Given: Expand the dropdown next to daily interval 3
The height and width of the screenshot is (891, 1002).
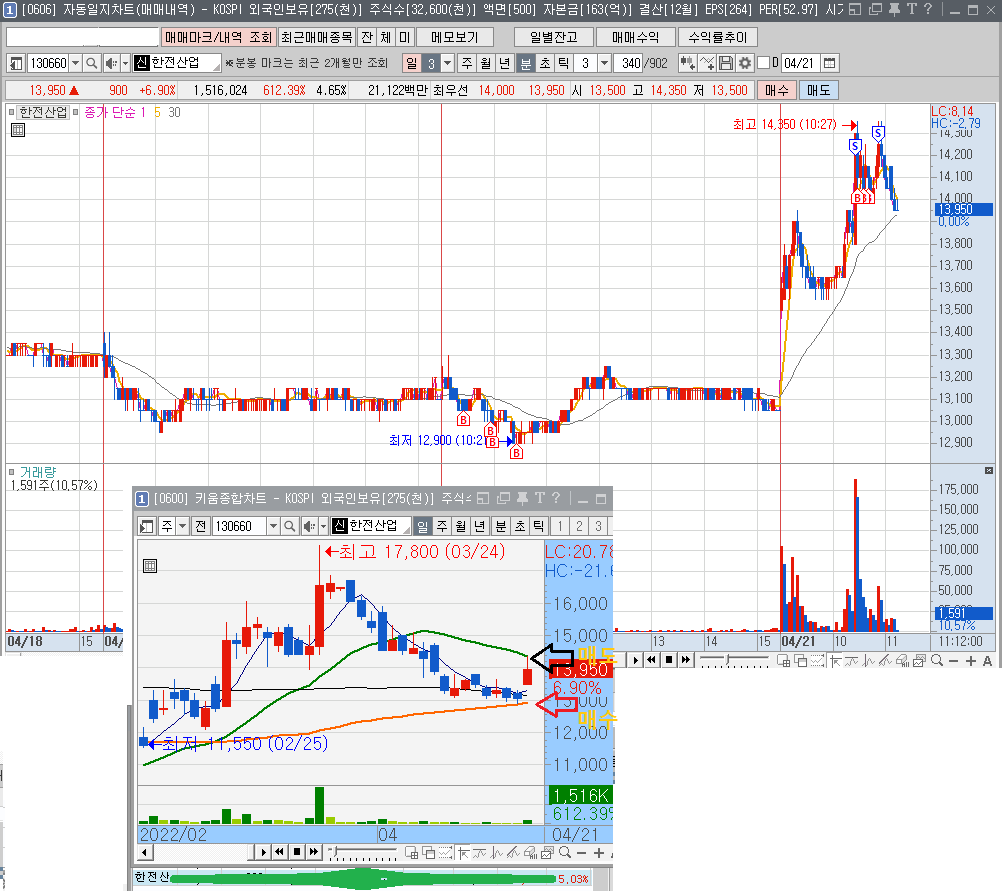Looking at the screenshot, I should coord(447,63).
